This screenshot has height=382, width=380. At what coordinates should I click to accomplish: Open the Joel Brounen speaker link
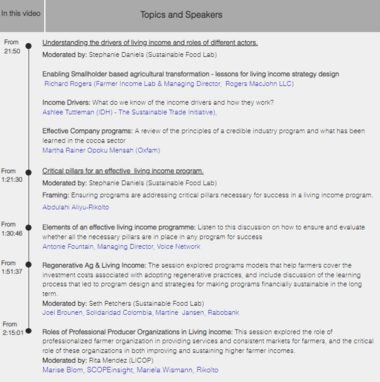point(62,313)
